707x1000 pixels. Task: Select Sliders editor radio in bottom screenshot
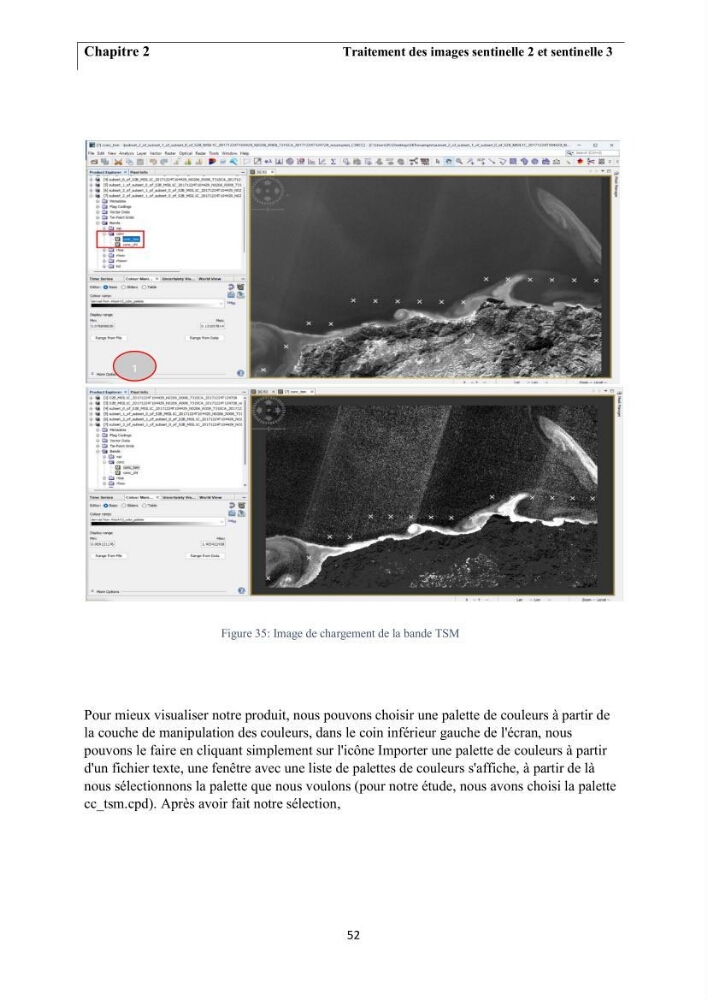click(124, 506)
